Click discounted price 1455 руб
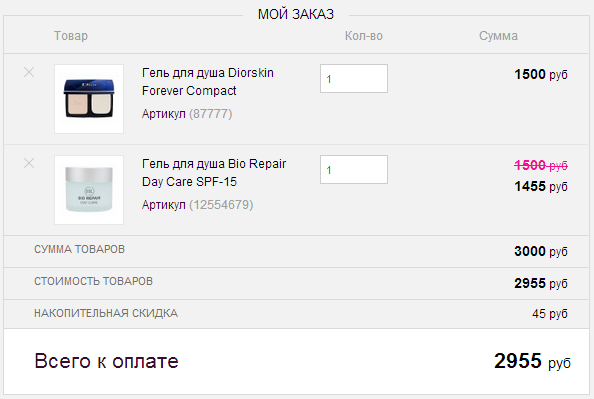Image resolution: width=594 pixels, height=399 pixels. point(541,186)
